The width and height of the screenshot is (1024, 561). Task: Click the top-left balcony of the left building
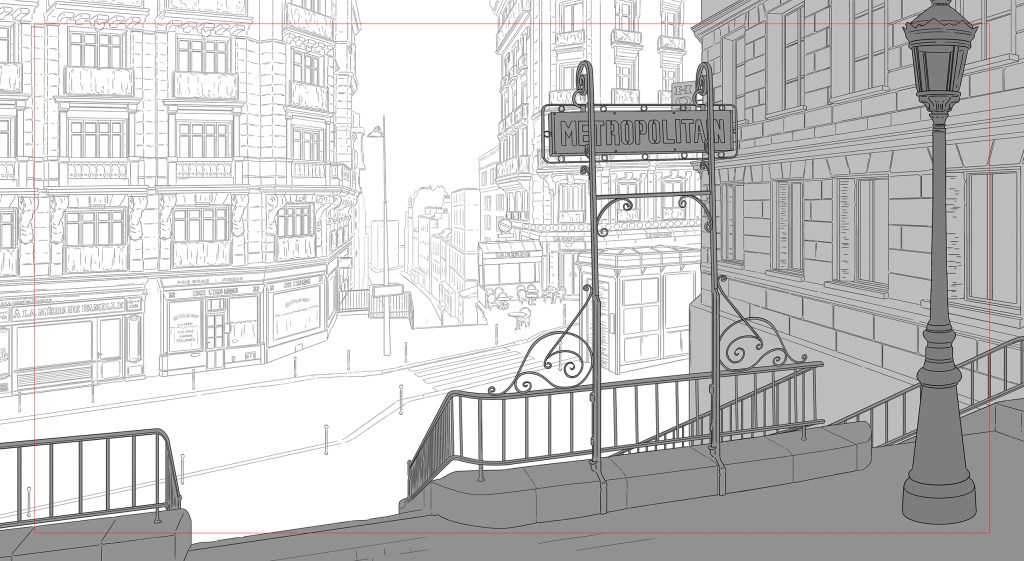95,80
